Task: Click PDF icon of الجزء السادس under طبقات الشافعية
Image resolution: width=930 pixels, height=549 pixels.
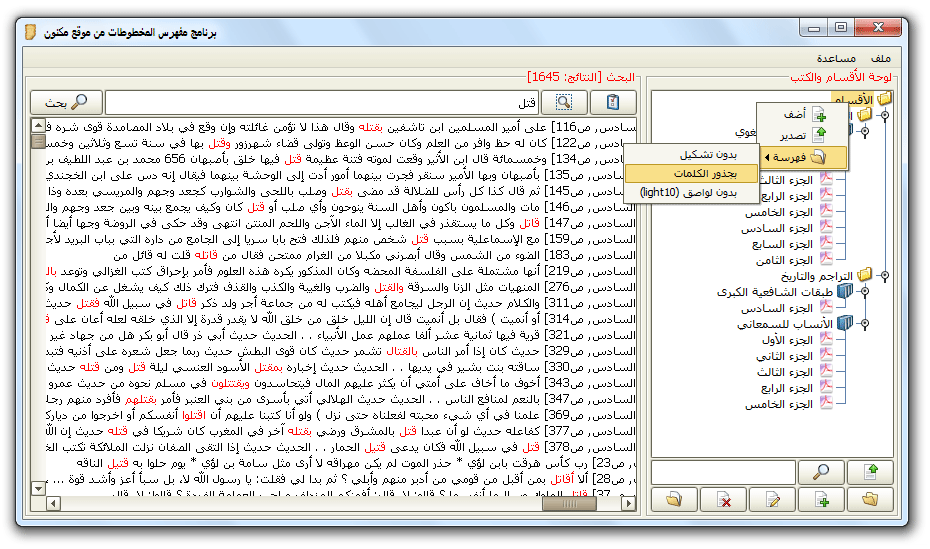Action: 826,307
